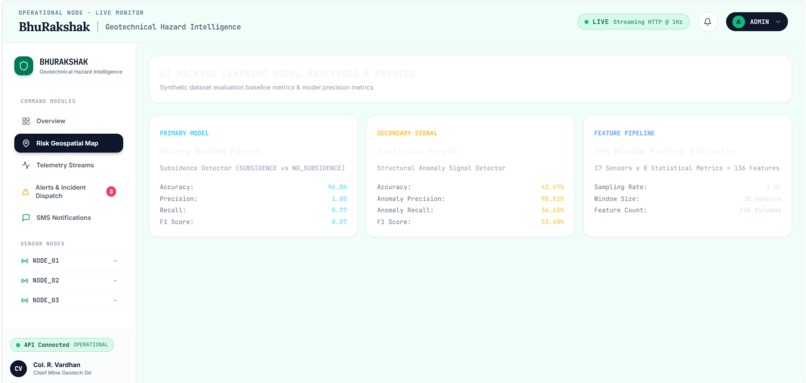806x383 pixels.
Task: Click 'OPERATIONAL NODE · LIVE MONITOR' header text
Action: pos(81,13)
